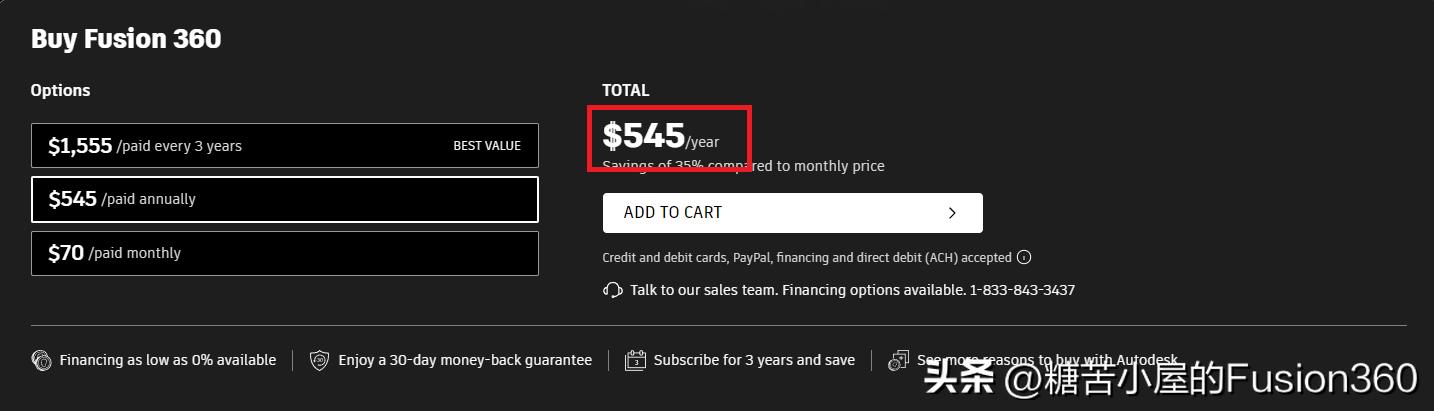Click the info icon beside accepted payment methods
The width and height of the screenshot is (1434, 411).
[1024, 257]
